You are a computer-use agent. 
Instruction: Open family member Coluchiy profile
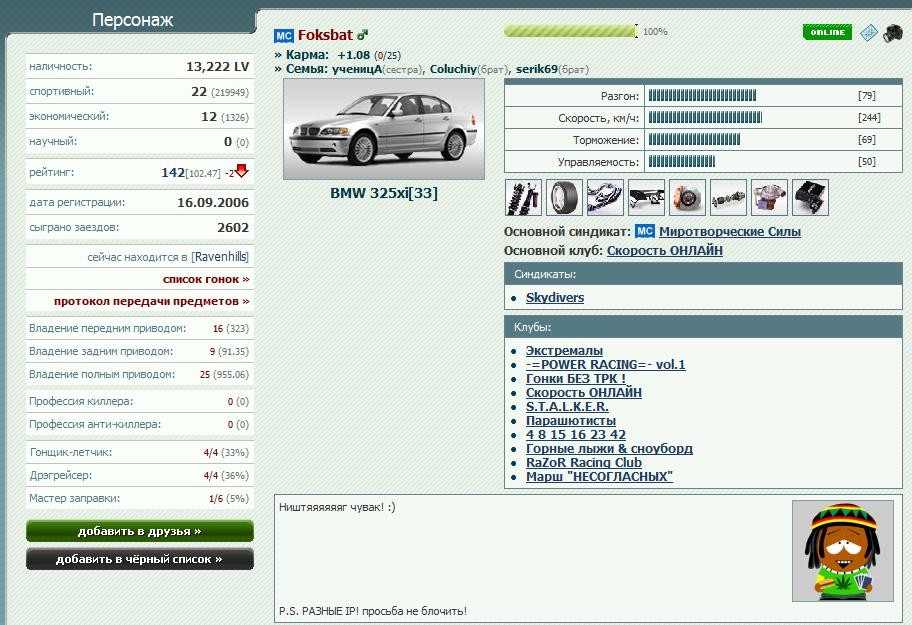tap(453, 69)
